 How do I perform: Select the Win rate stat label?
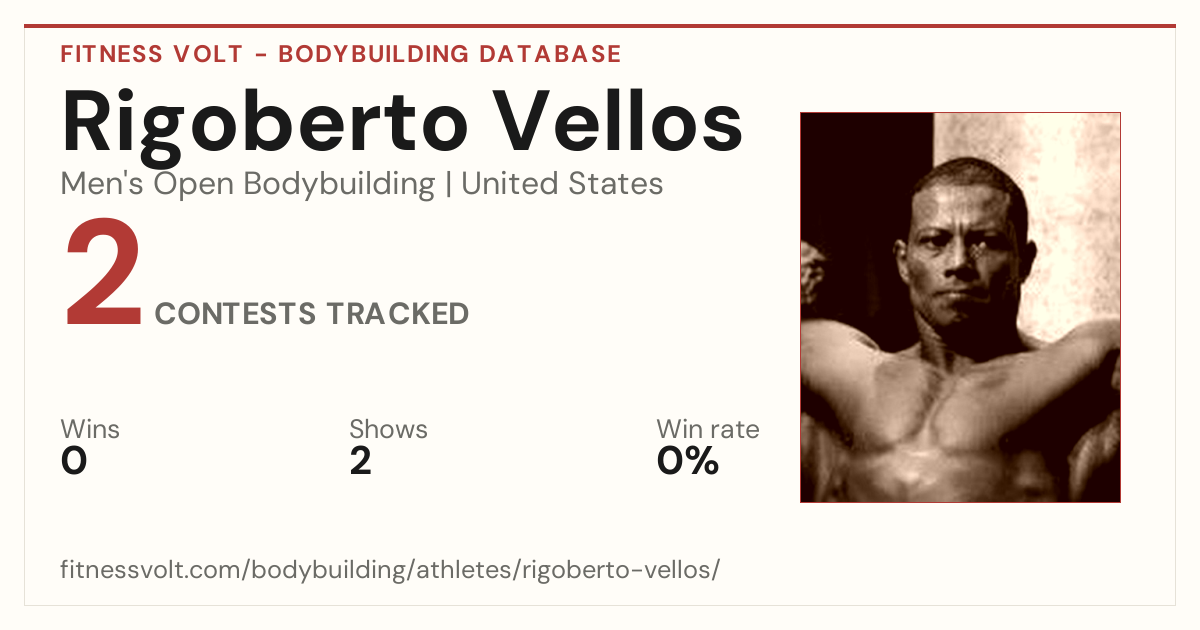[x=708, y=429]
